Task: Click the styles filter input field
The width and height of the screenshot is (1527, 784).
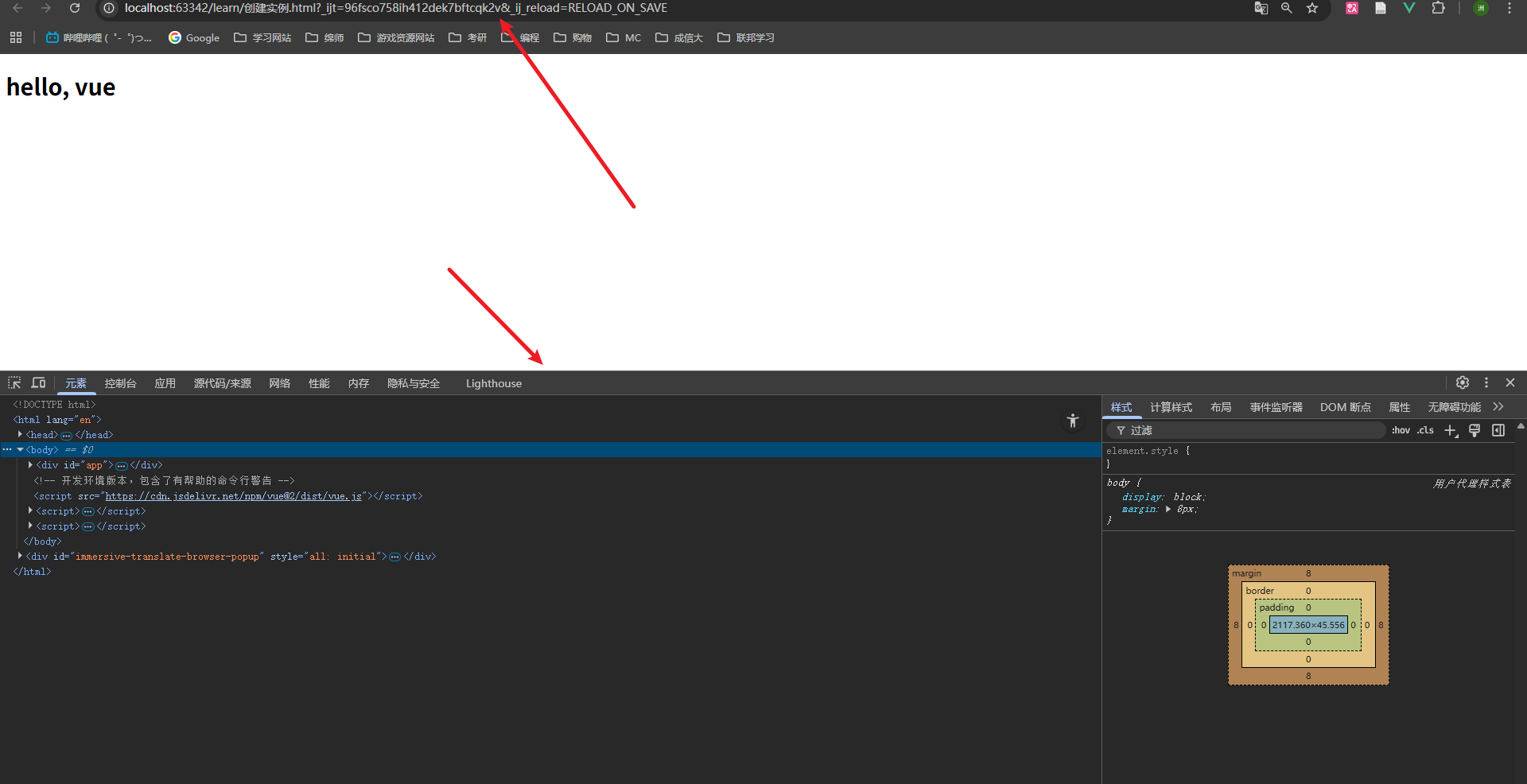Action: (x=1241, y=430)
